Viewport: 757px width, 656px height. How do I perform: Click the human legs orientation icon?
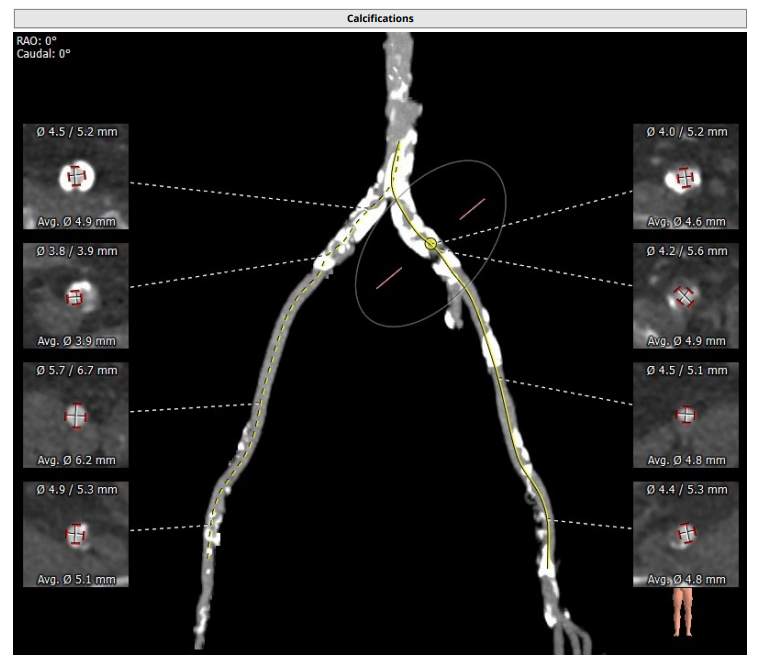pyautogui.click(x=684, y=612)
